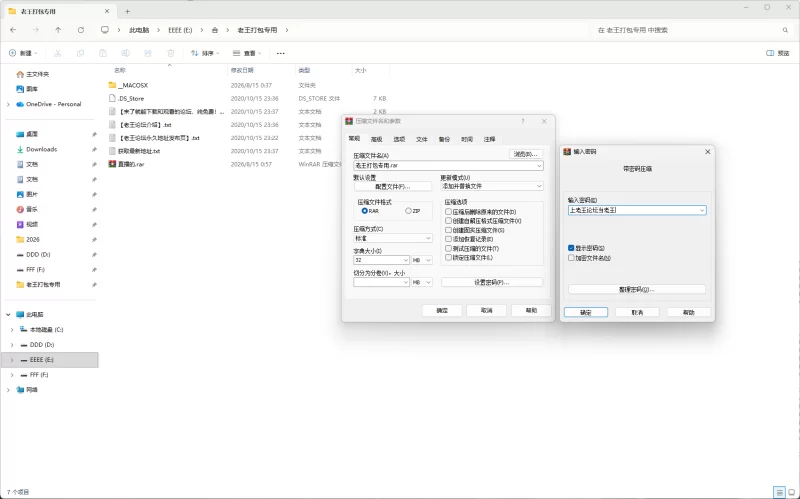Switch to details view via status bar icon
Image resolution: width=800 pixels, height=499 pixels.
[x=779, y=492]
